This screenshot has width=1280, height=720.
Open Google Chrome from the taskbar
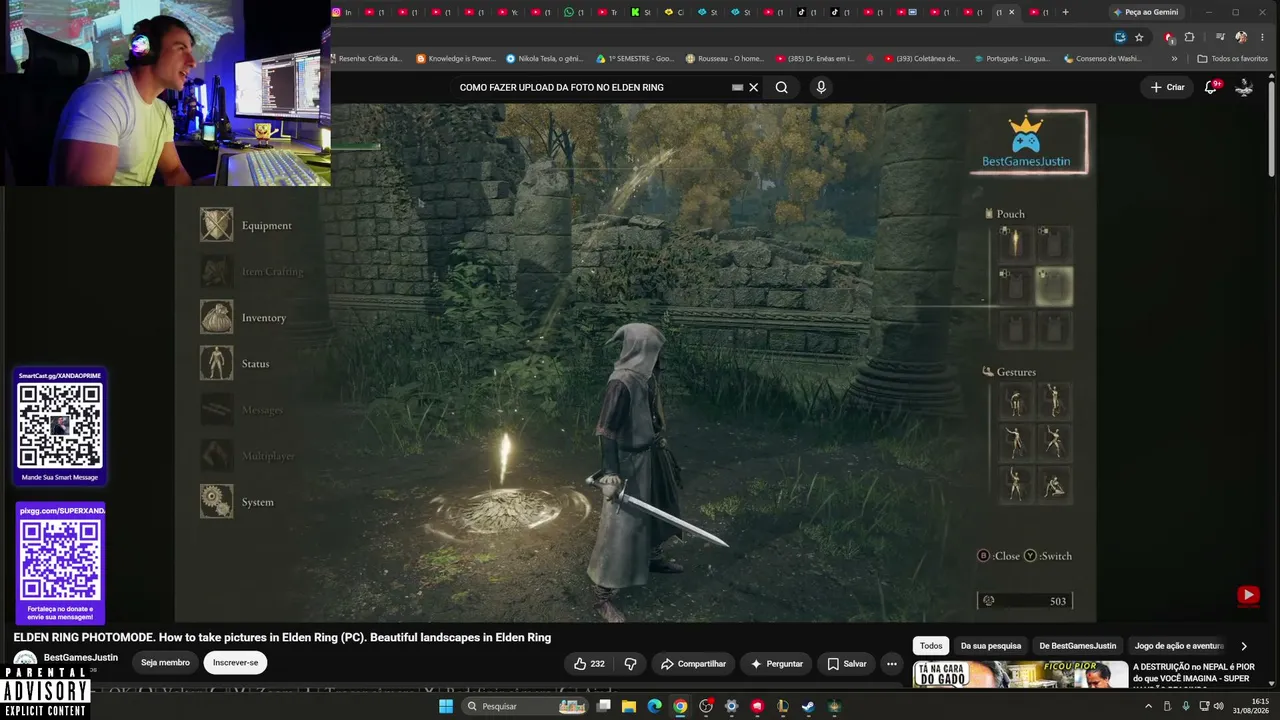pos(680,706)
